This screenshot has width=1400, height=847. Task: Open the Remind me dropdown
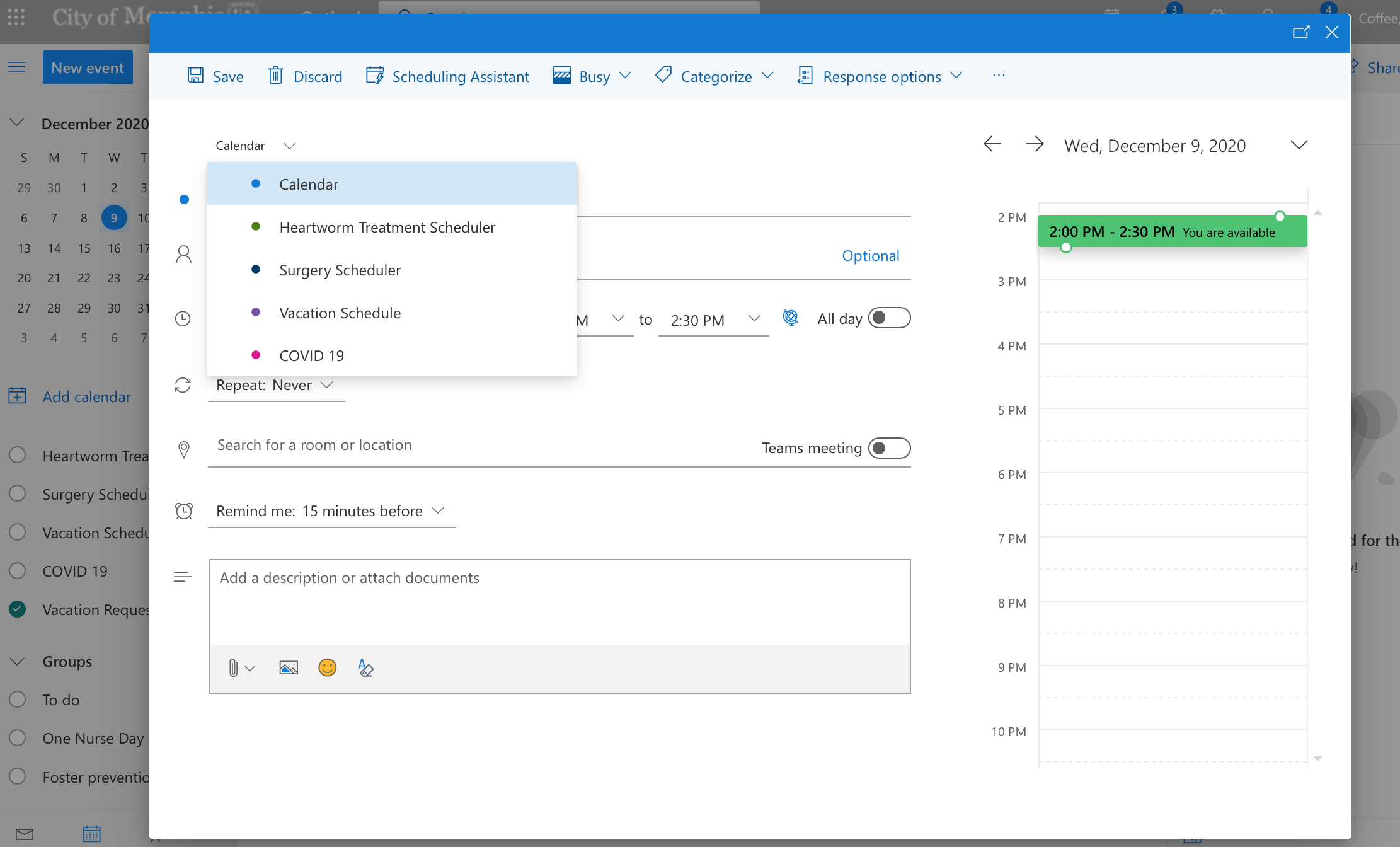(x=331, y=510)
